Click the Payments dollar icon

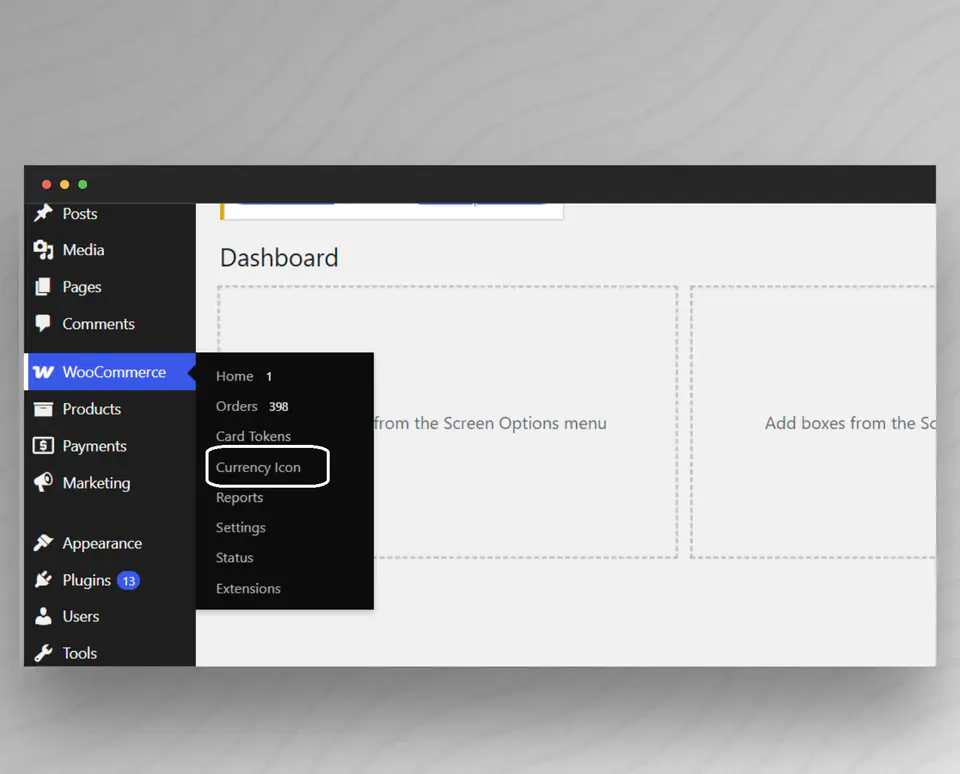click(43, 446)
